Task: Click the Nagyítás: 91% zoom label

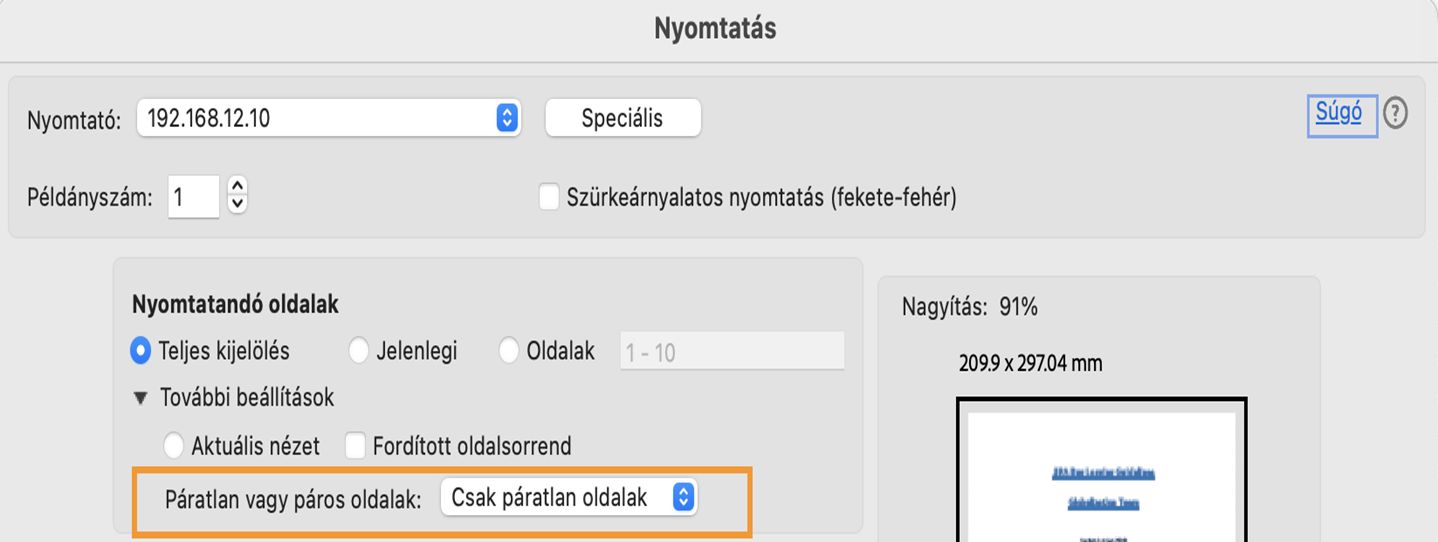Action: 969,308
